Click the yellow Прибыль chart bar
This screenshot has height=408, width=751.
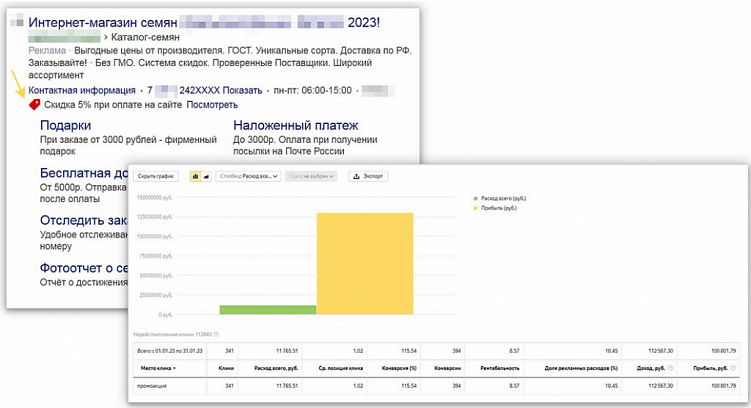[x=365, y=264]
